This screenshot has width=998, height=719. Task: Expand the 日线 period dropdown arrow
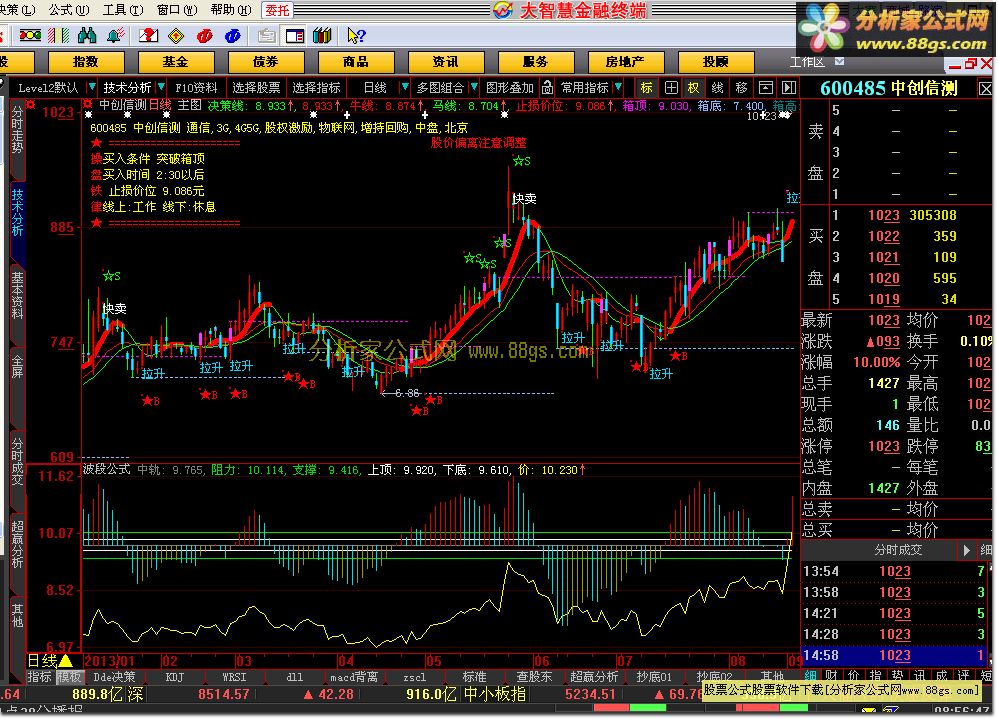coord(404,87)
